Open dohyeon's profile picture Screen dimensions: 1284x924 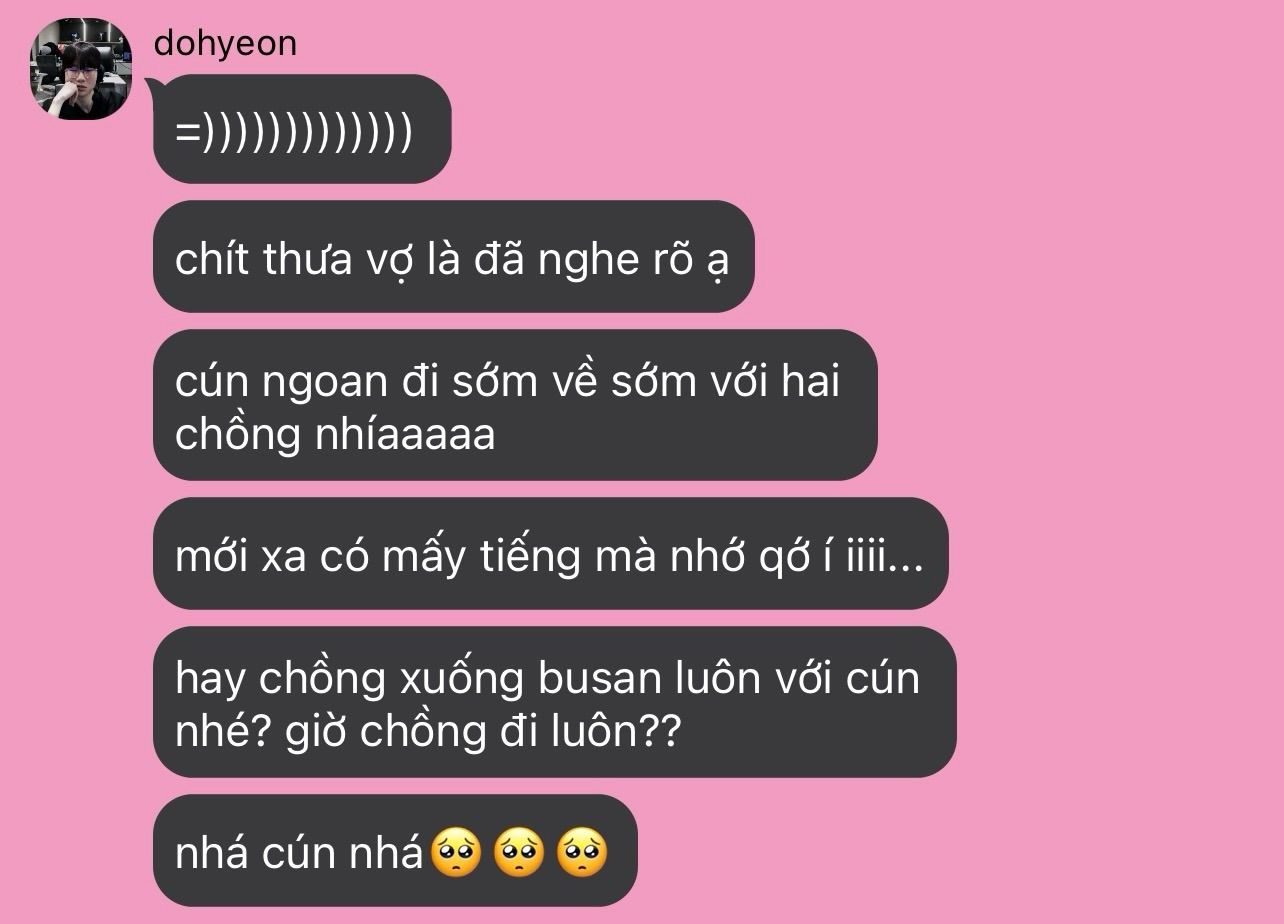pyautogui.click(x=81, y=69)
